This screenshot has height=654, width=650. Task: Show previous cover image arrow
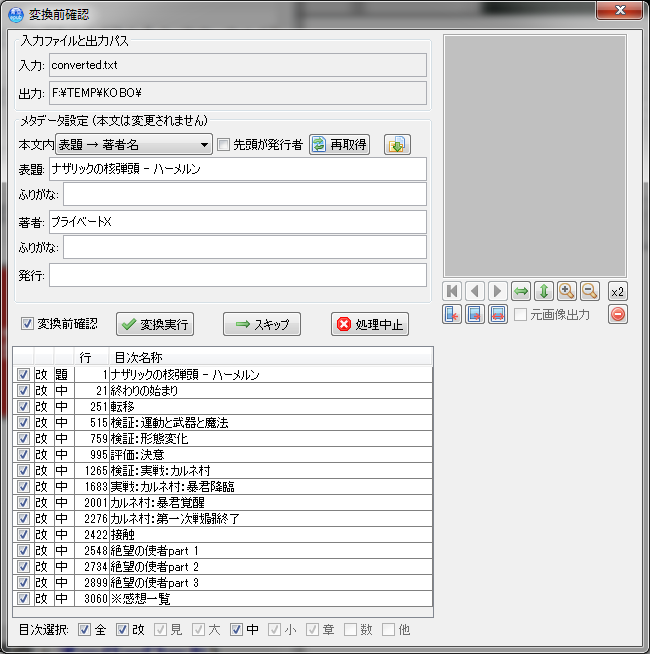pyautogui.click(x=475, y=291)
